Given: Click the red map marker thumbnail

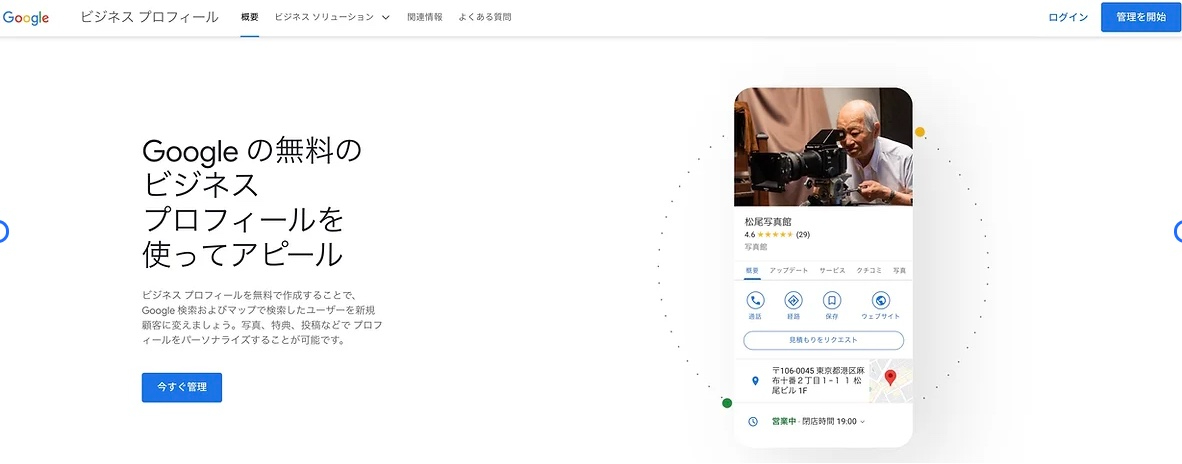Looking at the screenshot, I should [890, 380].
